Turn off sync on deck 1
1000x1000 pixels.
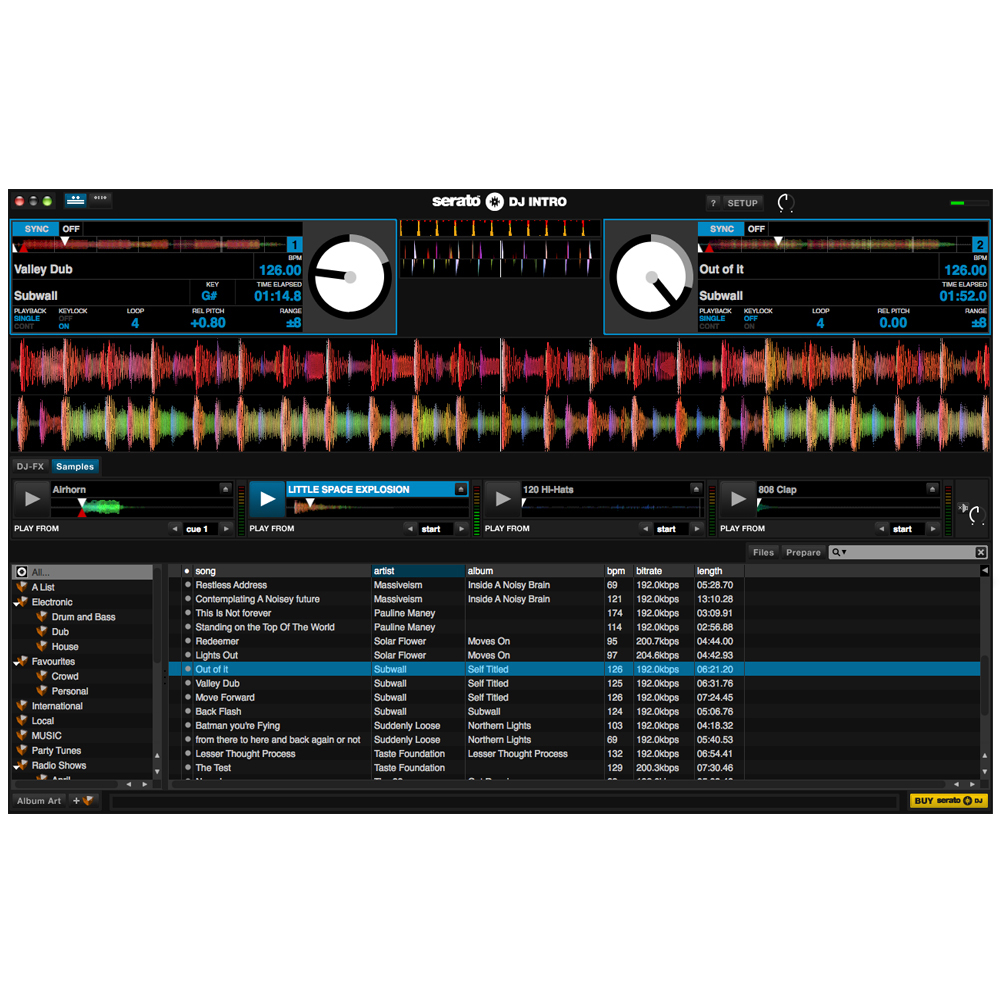click(71, 228)
